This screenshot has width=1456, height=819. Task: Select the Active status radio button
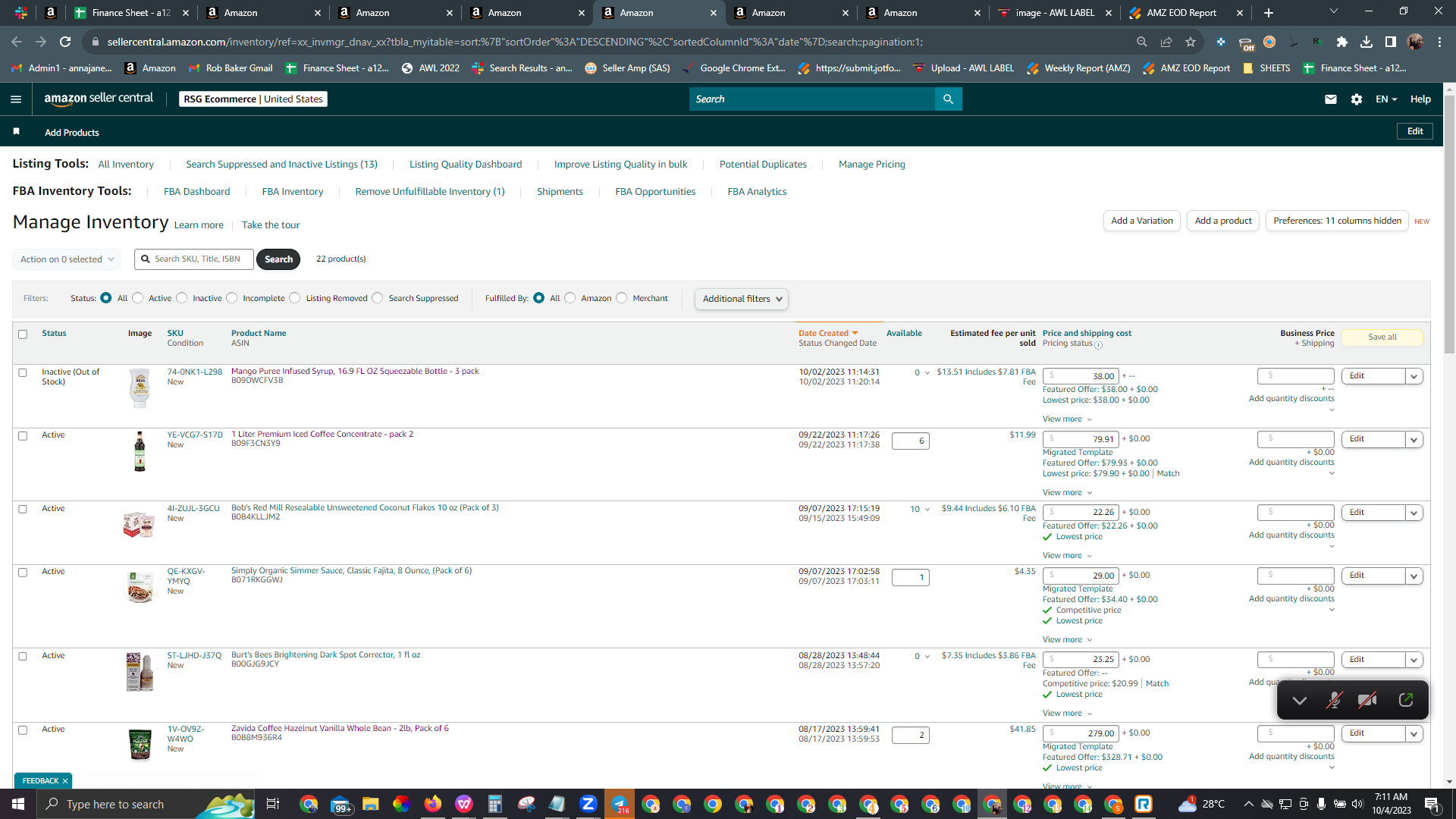137,298
